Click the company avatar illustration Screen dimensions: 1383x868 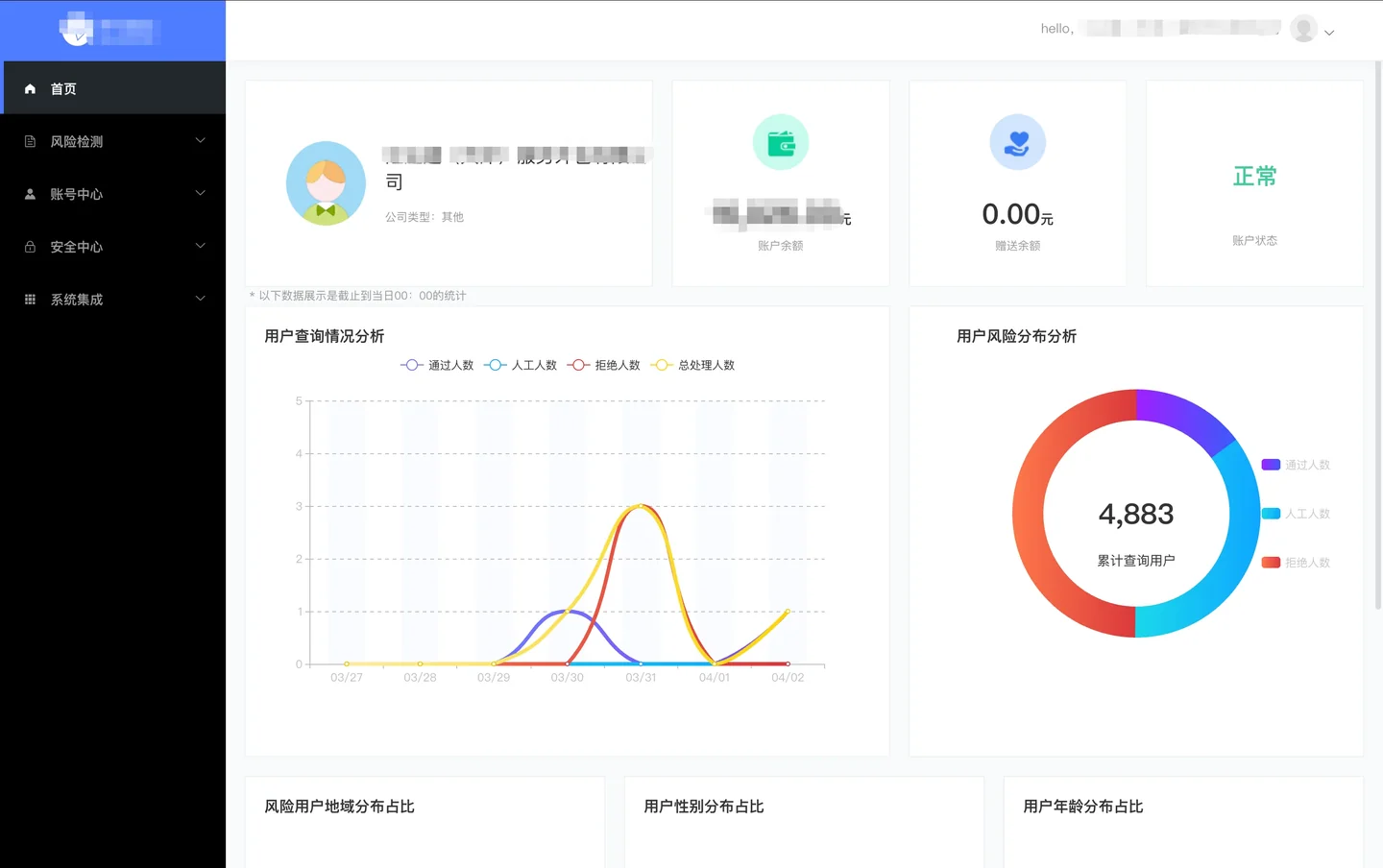coord(326,182)
